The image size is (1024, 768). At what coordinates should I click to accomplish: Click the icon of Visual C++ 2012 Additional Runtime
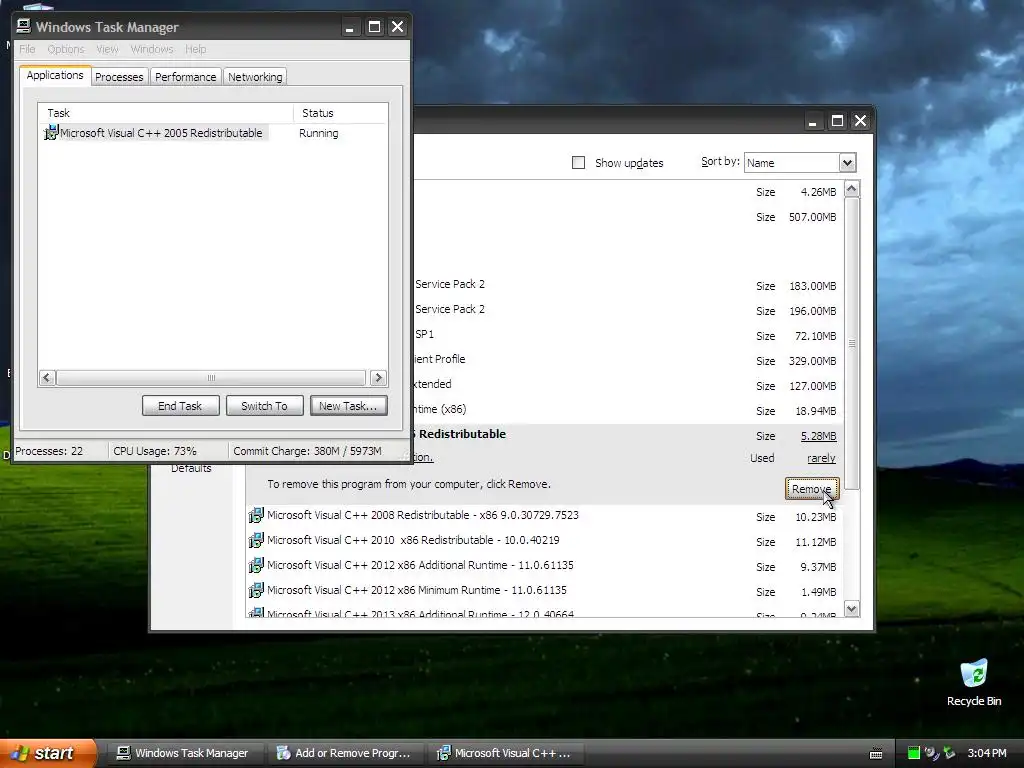[256, 566]
